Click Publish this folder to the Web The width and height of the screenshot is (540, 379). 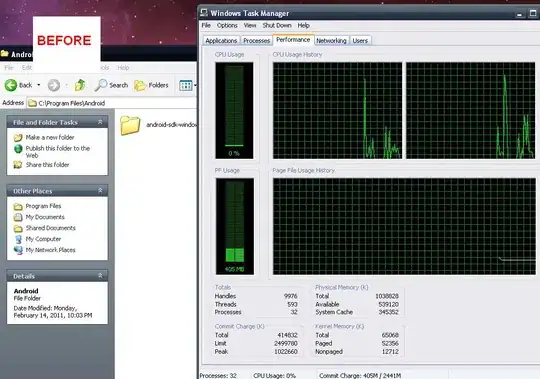(58, 152)
